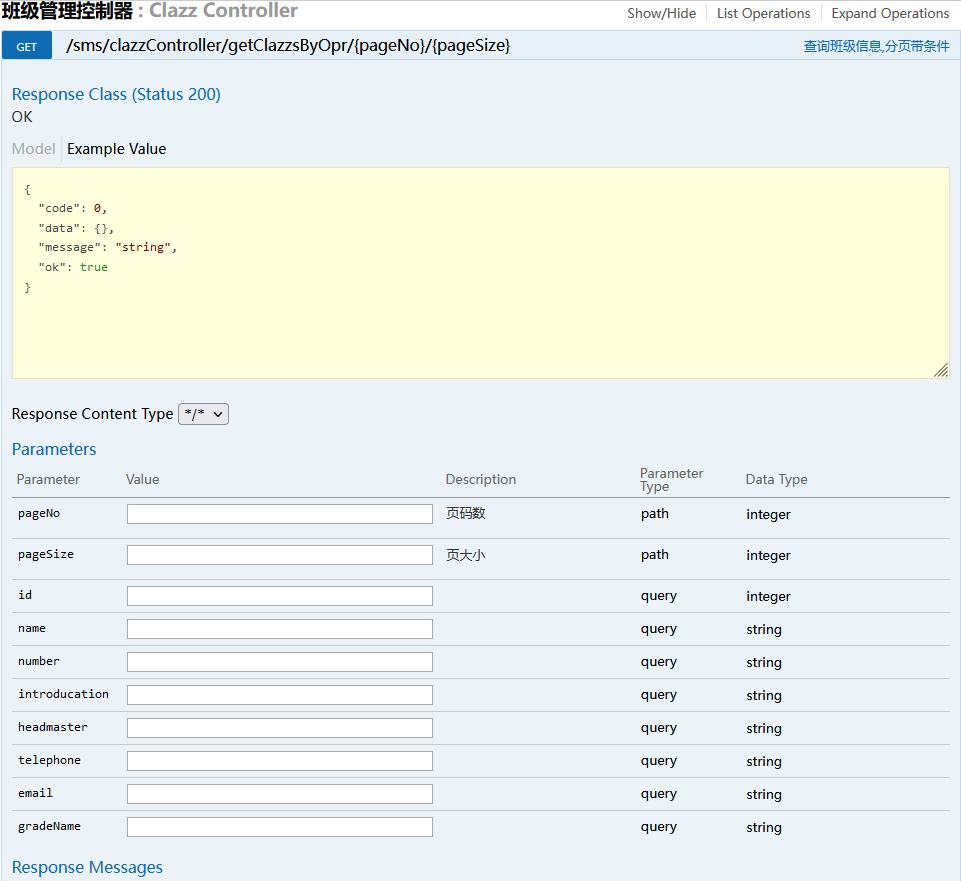Toggle the getClazzsByOpr endpoint path
The width and height of the screenshot is (961, 881).
[287, 45]
